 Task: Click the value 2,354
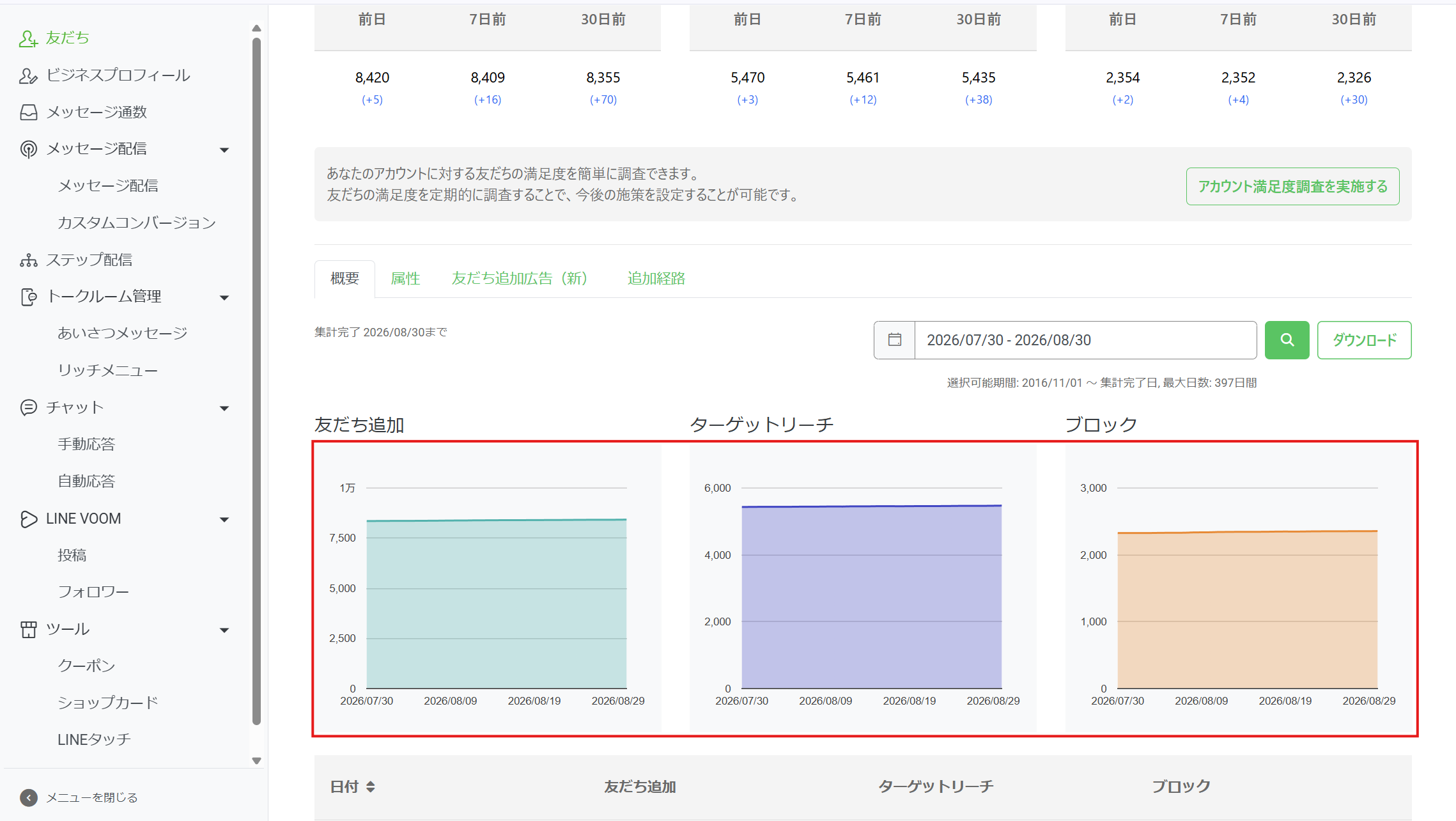click(x=1122, y=78)
